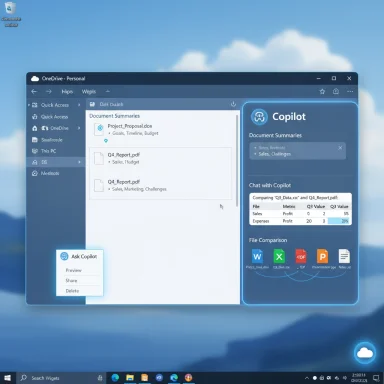Image resolution: width=384 pixels, height=384 pixels.
Task: Click the Sales row in comparison table
Action: coord(300,214)
